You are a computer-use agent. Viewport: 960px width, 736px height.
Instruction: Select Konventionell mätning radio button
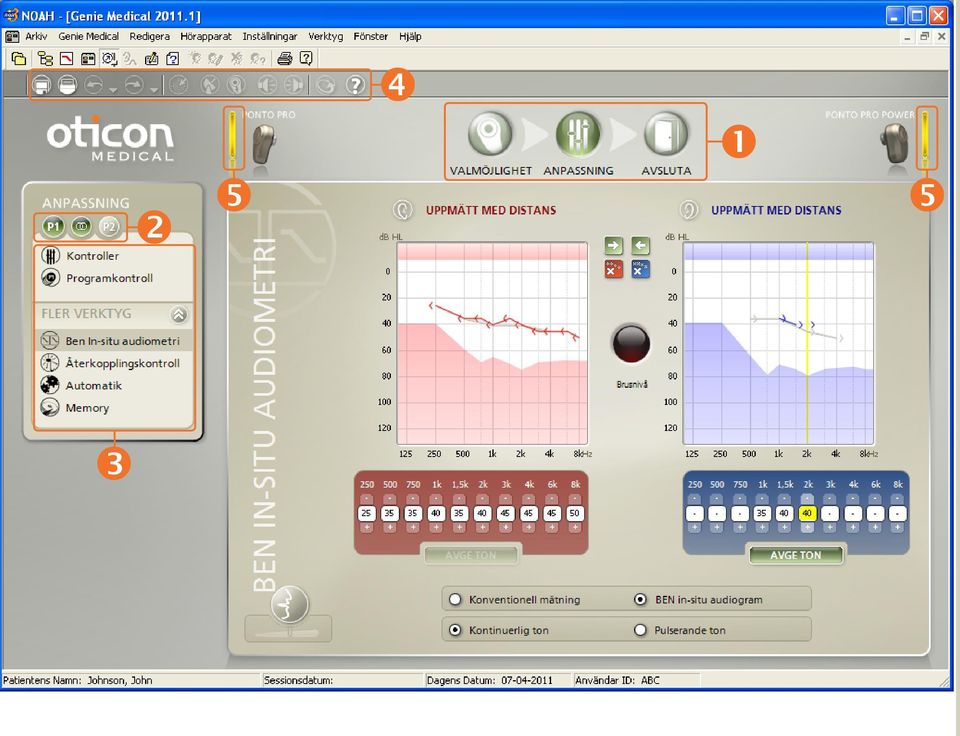click(x=455, y=599)
